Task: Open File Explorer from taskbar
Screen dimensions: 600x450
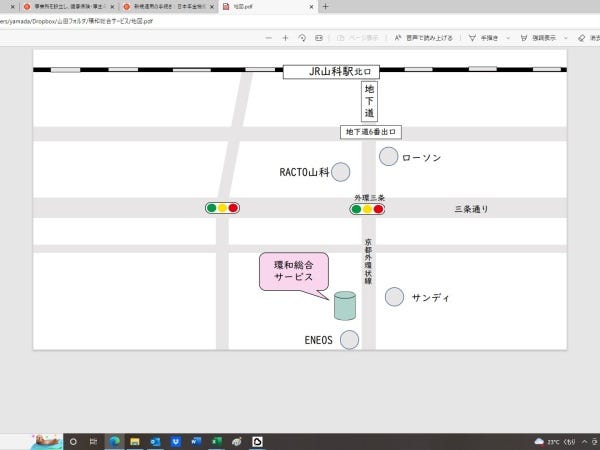Action: pos(135,442)
